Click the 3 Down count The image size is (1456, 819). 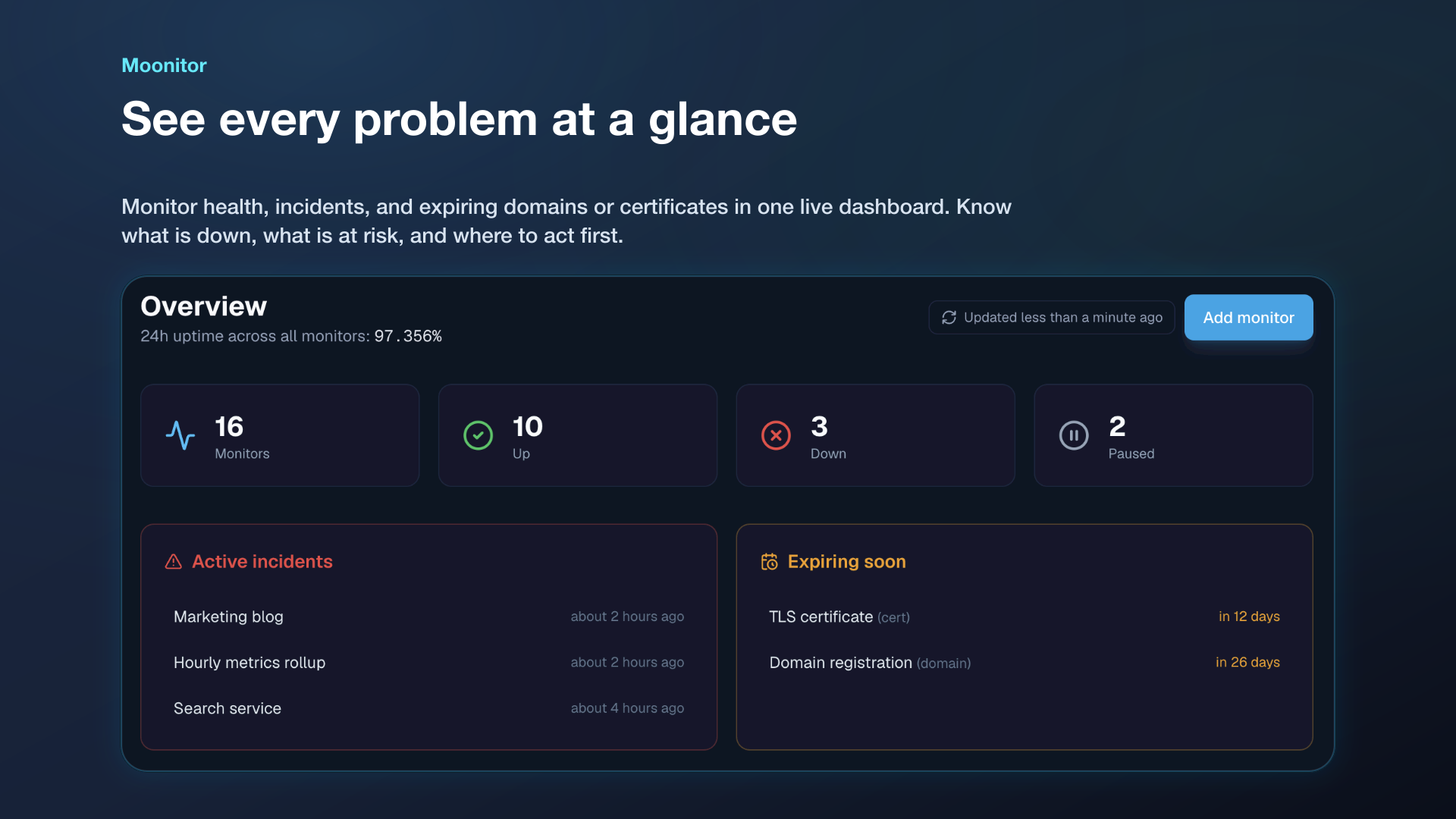pyautogui.click(x=819, y=426)
